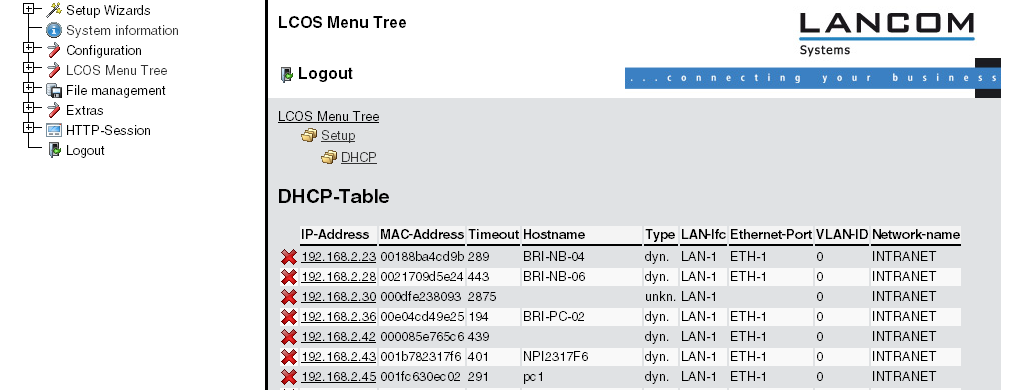Expand the HTTP-Session tree node

[x=28, y=128]
